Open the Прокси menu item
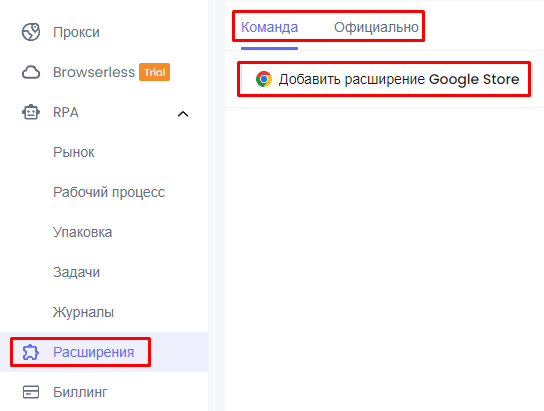544x411 pixels. pos(76,32)
